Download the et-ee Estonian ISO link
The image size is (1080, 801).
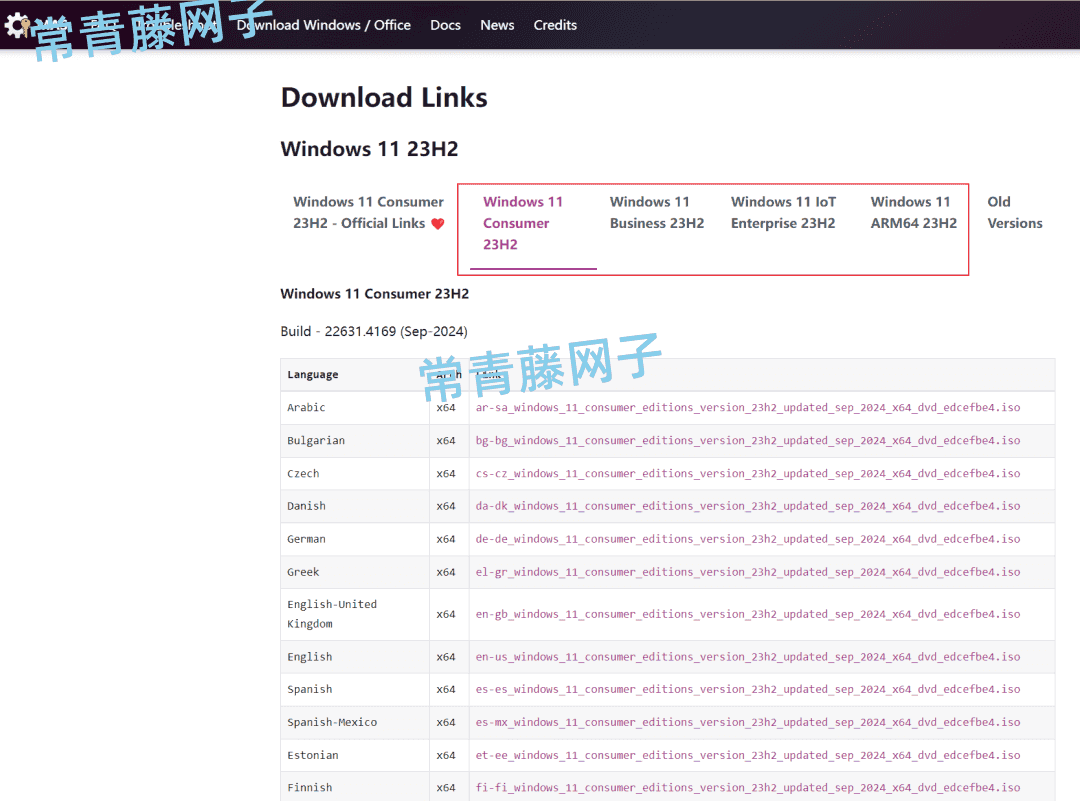[747, 756]
